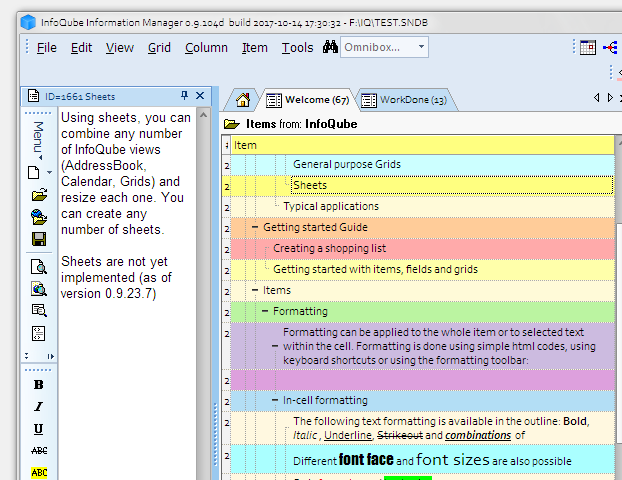The width and height of the screenshot is (622, 480).
Task: Select Creating a shopping list item
Action: [423, 249]
